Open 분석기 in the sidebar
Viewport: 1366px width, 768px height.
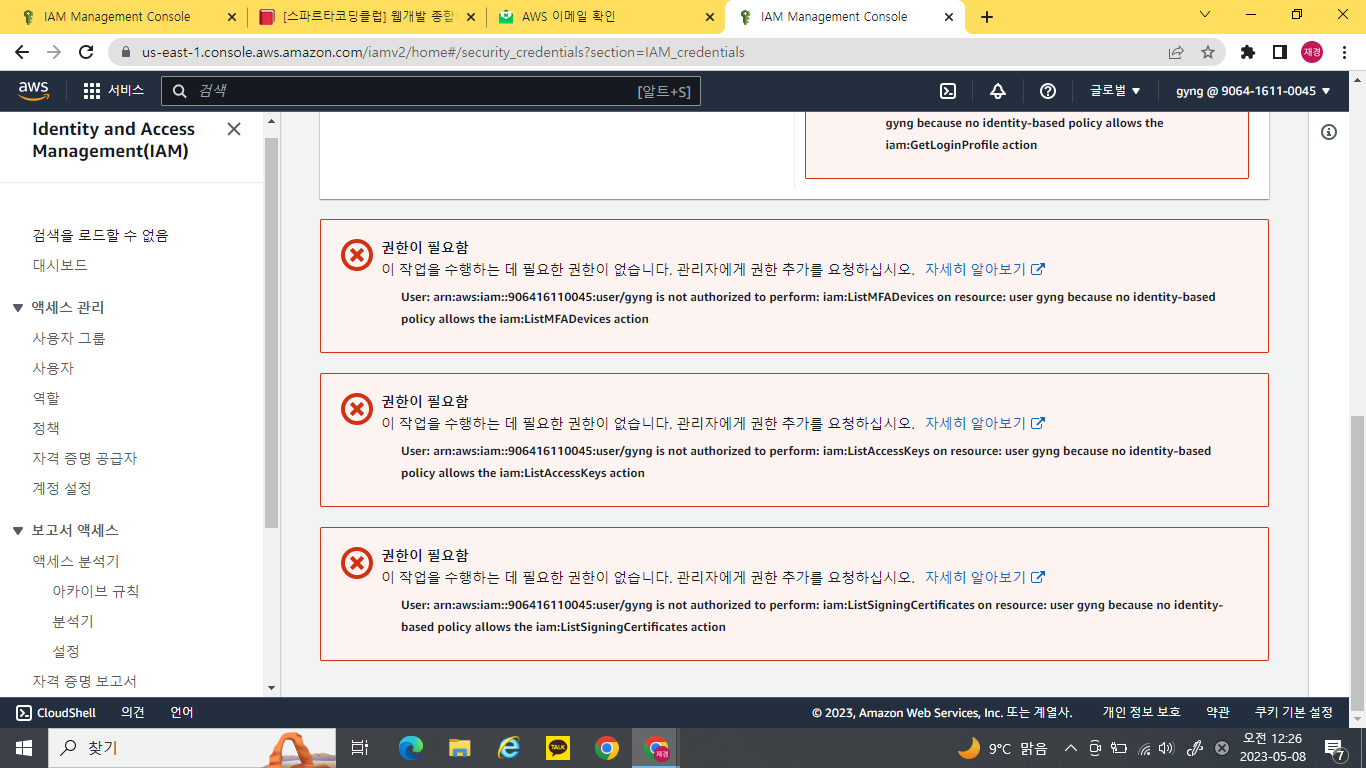click(73, 621)
